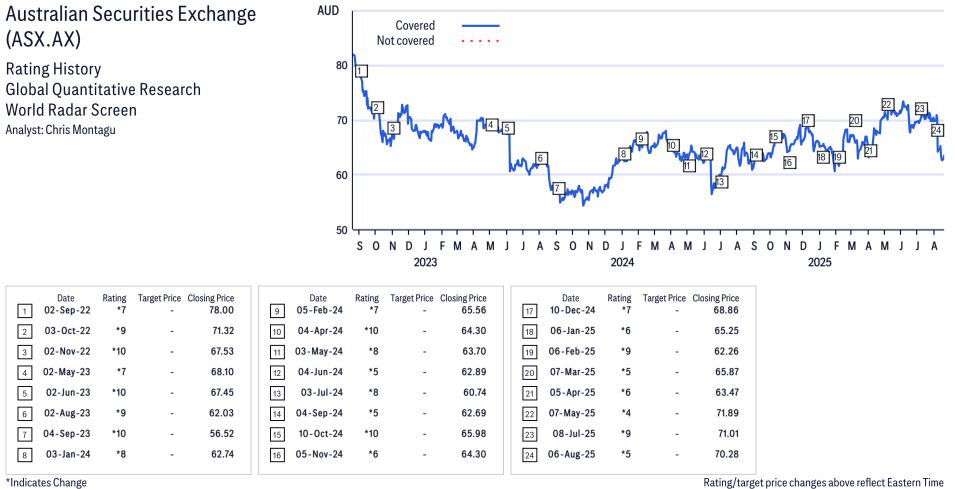Select marker 10 on the price chart

[x=672, y=146]
